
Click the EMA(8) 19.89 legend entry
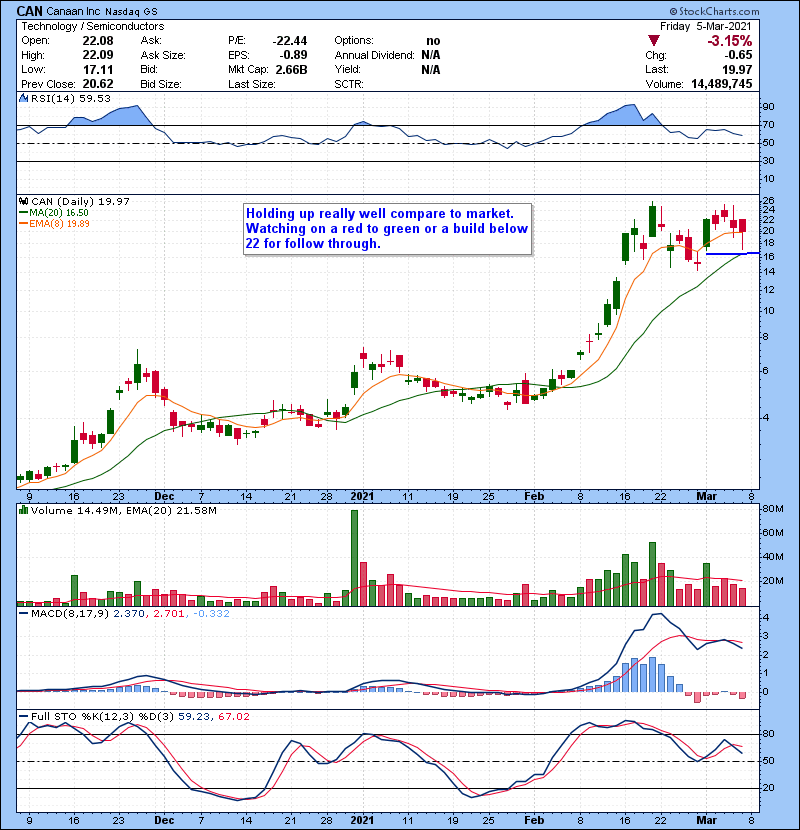pyautogui.click(x=55, y=223)
